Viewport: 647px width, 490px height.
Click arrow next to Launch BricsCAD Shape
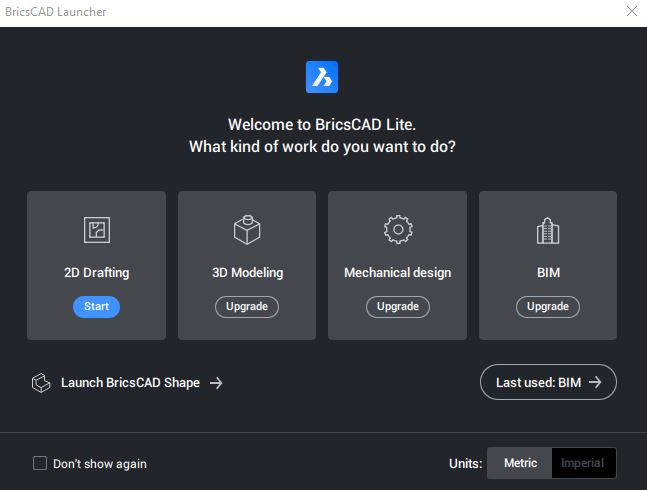pyautogui.click(x=216, y=383)
